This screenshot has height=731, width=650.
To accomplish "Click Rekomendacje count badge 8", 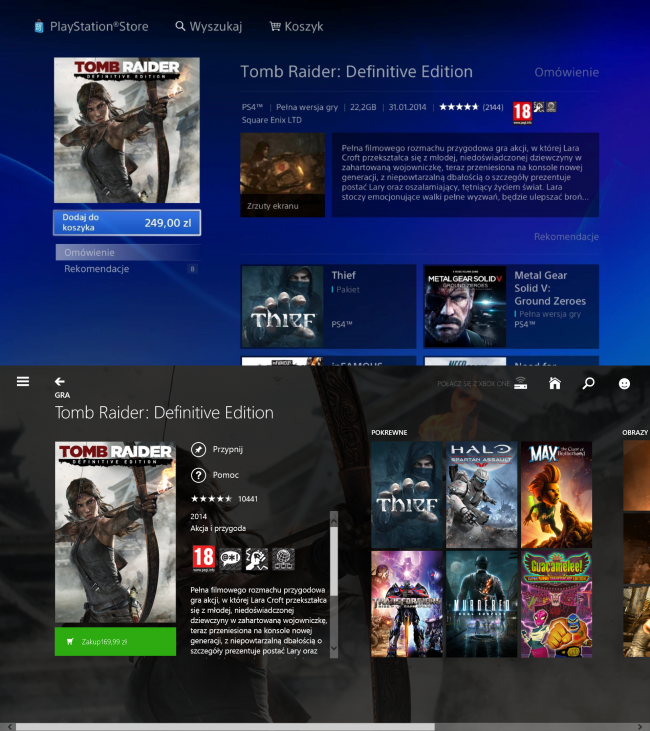I will click(192, 269).
